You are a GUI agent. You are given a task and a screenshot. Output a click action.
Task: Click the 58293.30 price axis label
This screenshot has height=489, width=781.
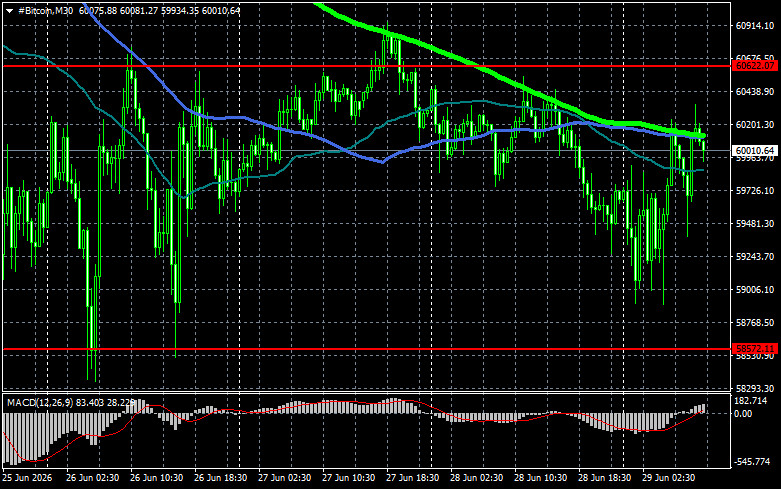click(755, 388)
